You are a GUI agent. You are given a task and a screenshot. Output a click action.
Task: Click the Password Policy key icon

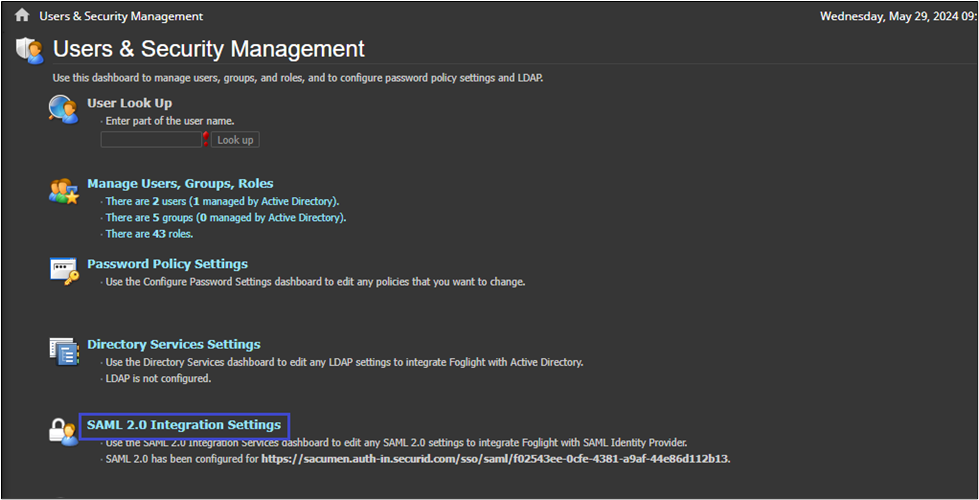63,270
